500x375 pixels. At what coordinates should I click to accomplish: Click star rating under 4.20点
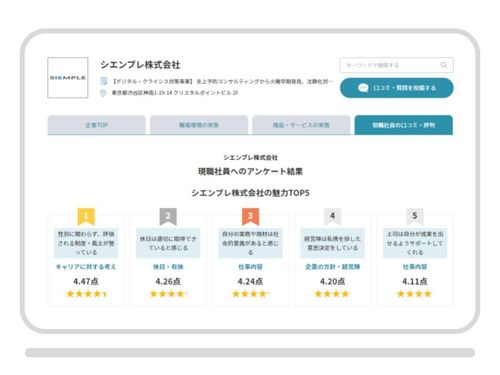click(333, 294)
